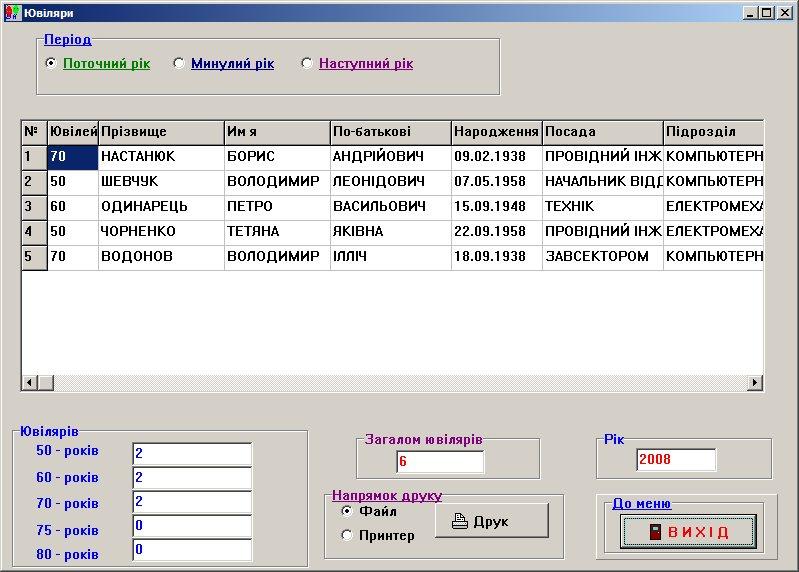Click name cell БОРИС
This screenshot has width=799, height=572.
(x=277, y=157)
